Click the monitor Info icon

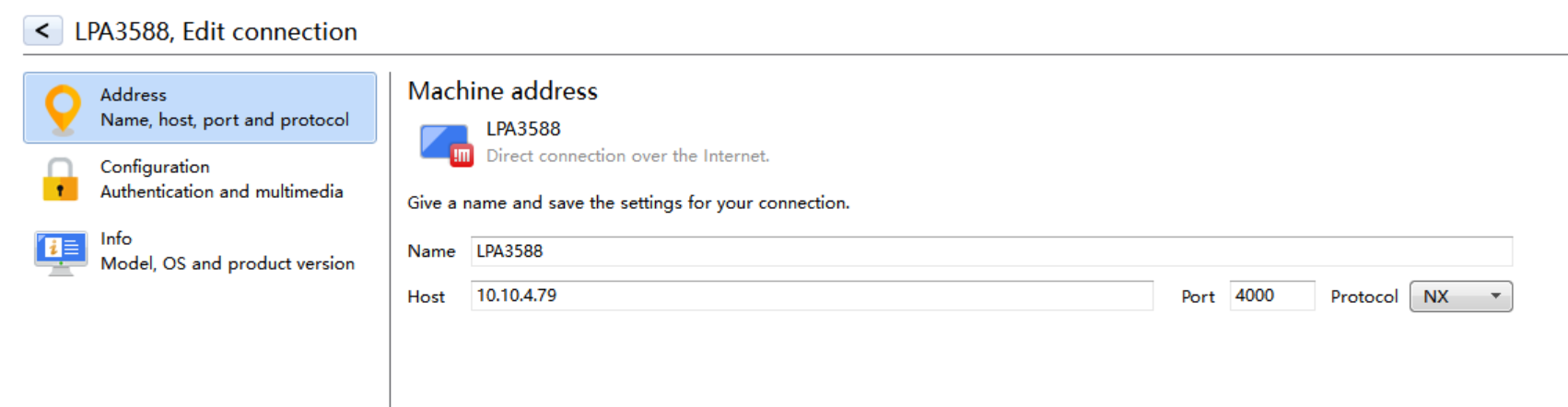[61, 251]
